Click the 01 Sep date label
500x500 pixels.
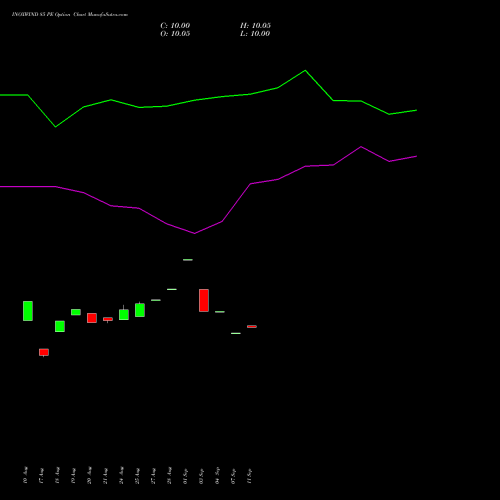click(186, 476)
